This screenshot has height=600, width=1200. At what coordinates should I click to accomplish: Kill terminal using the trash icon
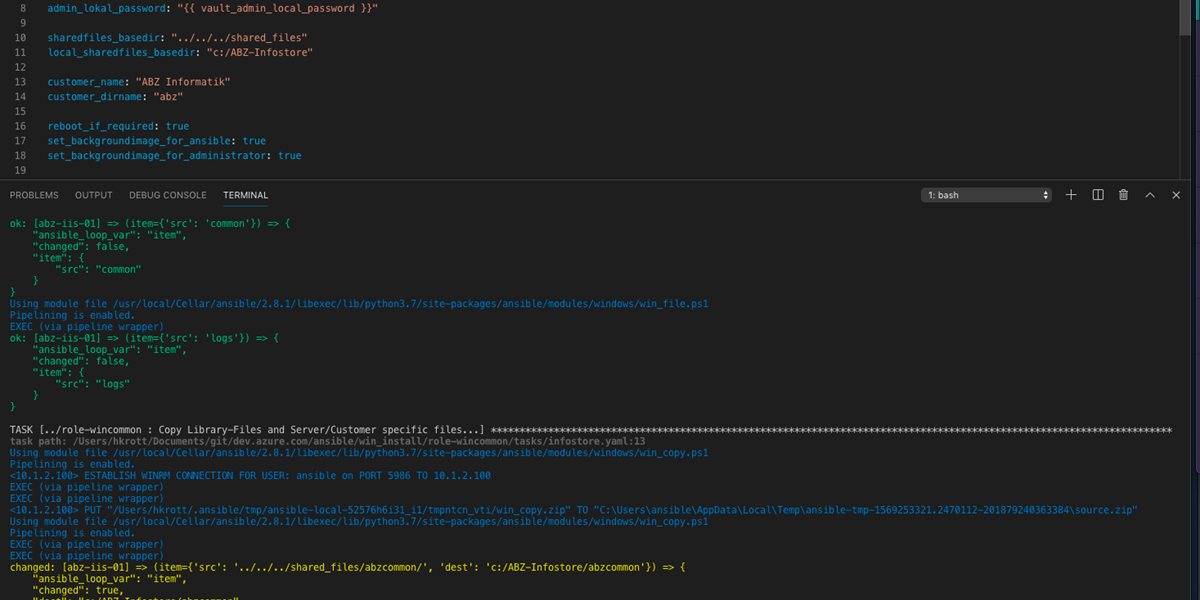1123,195
